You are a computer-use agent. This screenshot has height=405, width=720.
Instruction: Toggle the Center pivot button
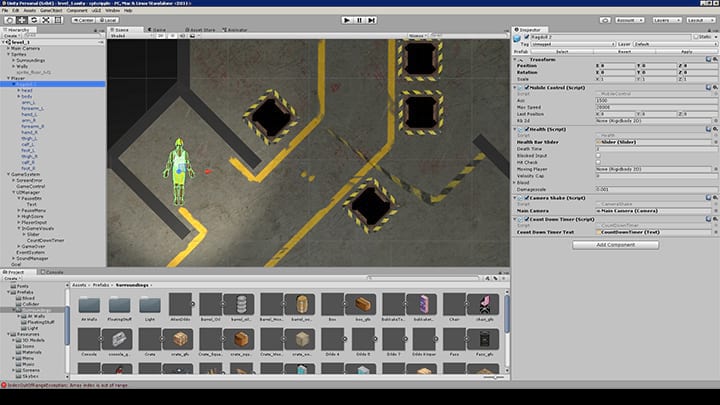pos(84,19)
